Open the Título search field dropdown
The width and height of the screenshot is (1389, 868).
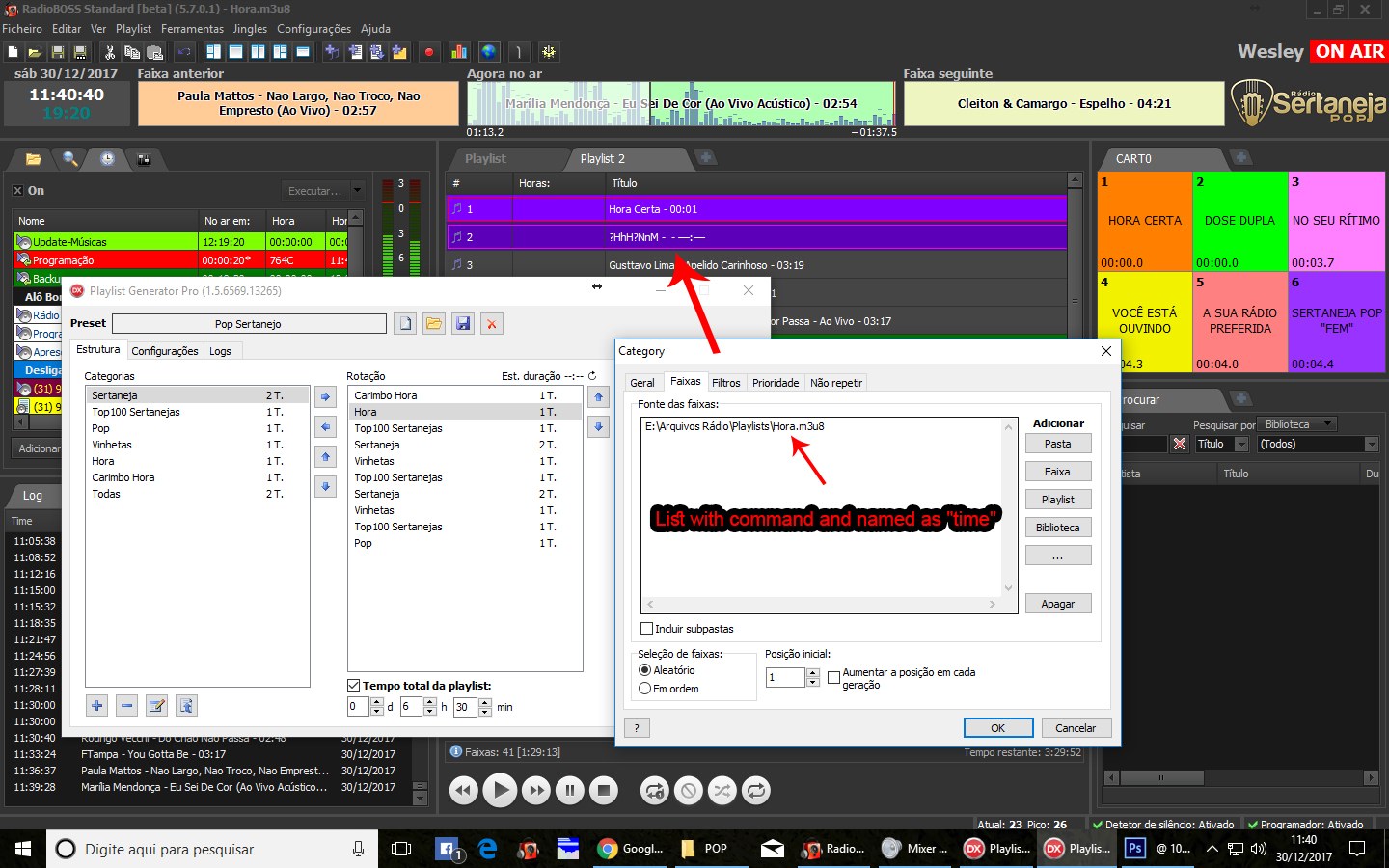(1242, 444)
